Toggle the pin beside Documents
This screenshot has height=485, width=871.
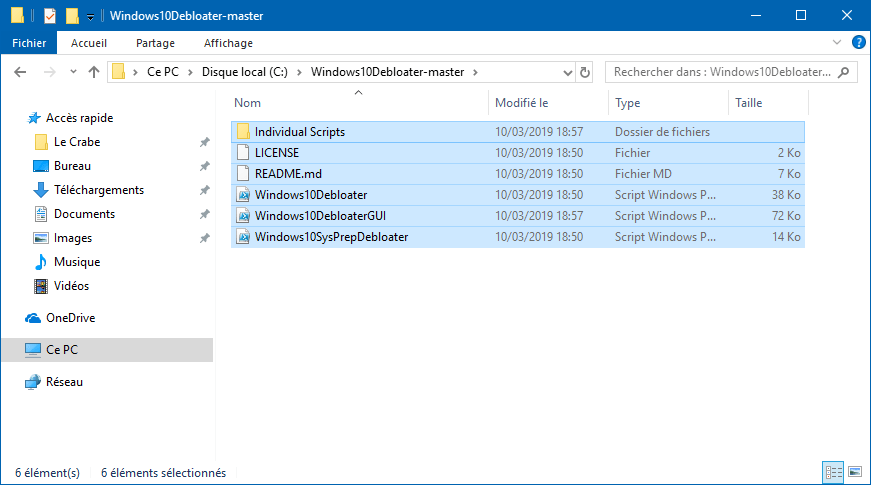pyautogui.click(x=204, y=214)
